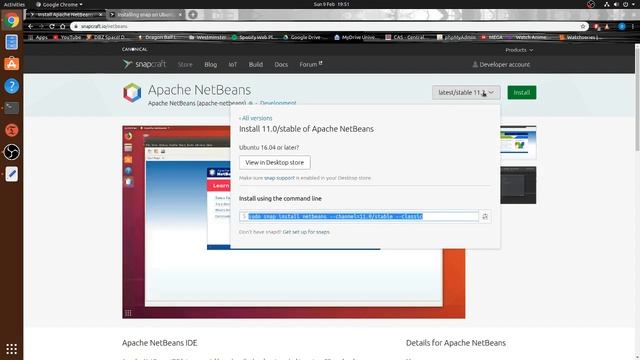Click the Apache NetBeans cube logo

[x=132, y=93]
